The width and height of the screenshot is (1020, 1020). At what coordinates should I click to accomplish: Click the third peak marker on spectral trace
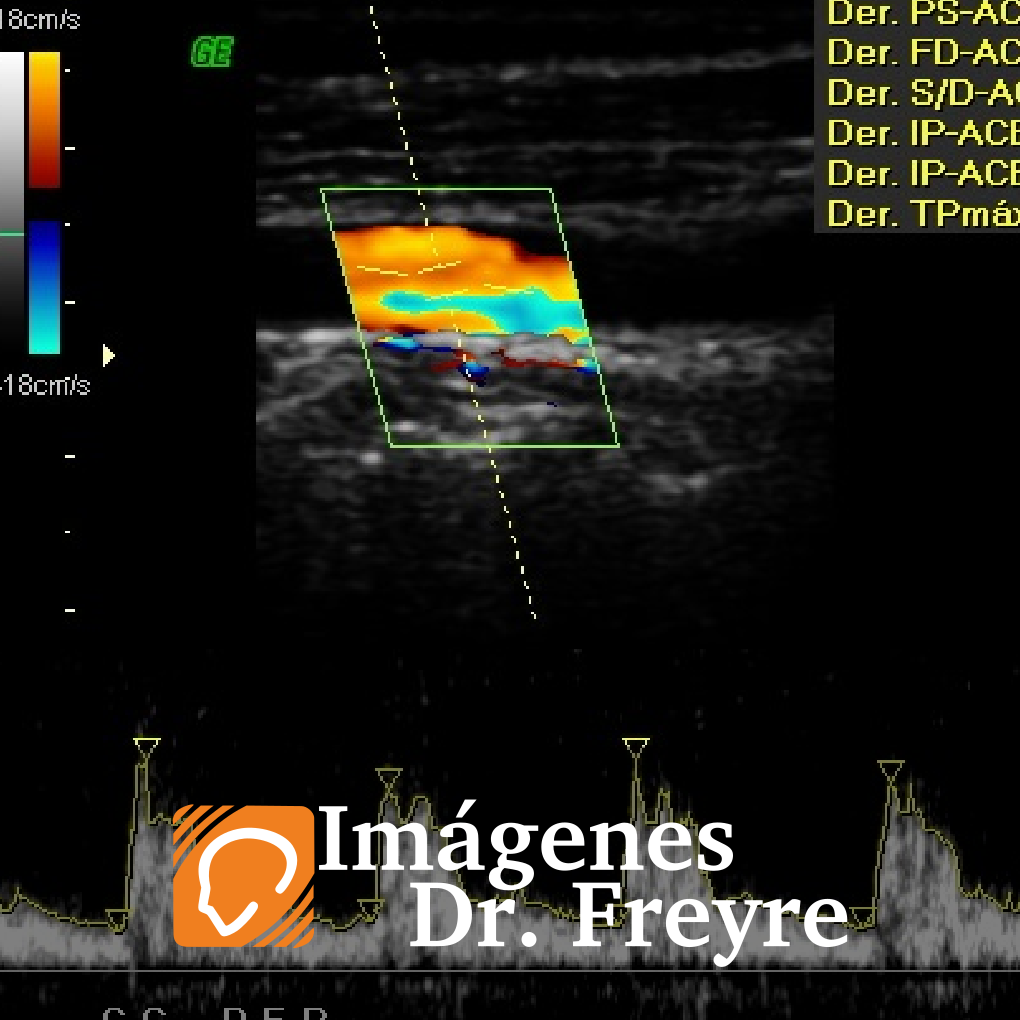coord(636,745)
